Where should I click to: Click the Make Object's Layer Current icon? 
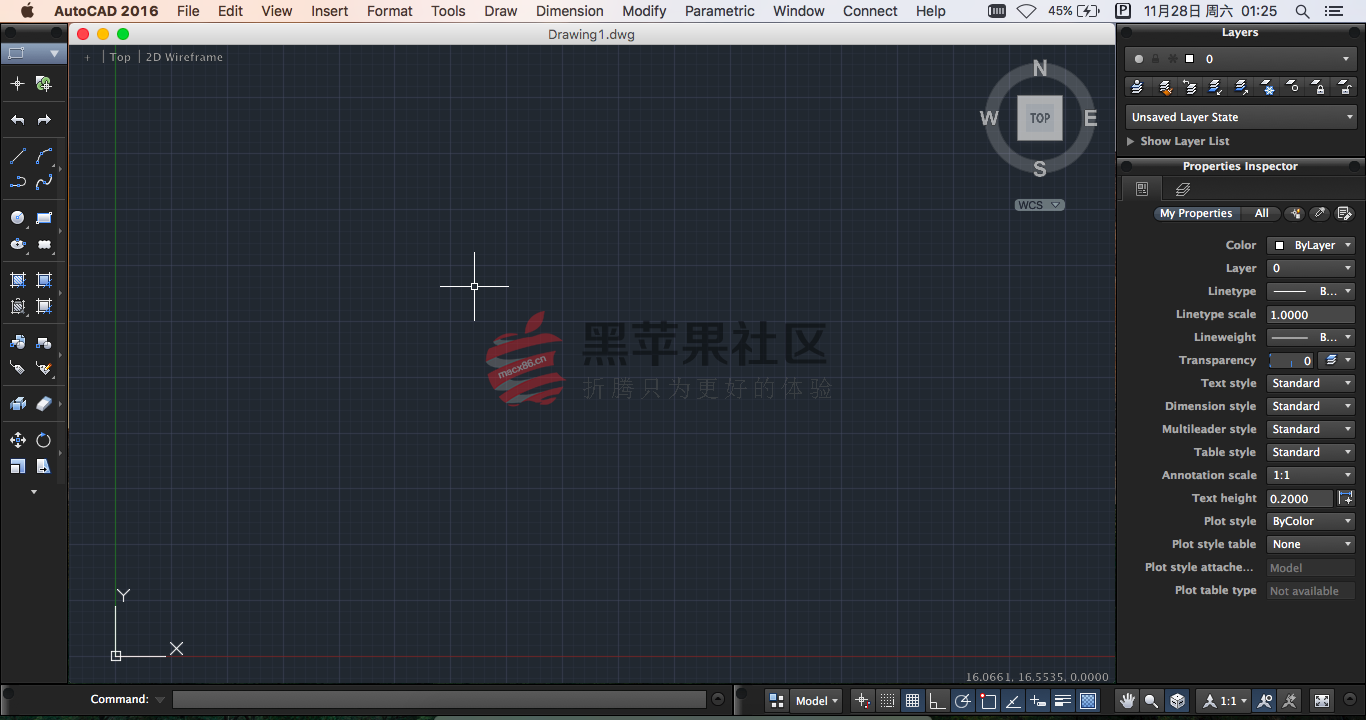tap(1136, 87)
